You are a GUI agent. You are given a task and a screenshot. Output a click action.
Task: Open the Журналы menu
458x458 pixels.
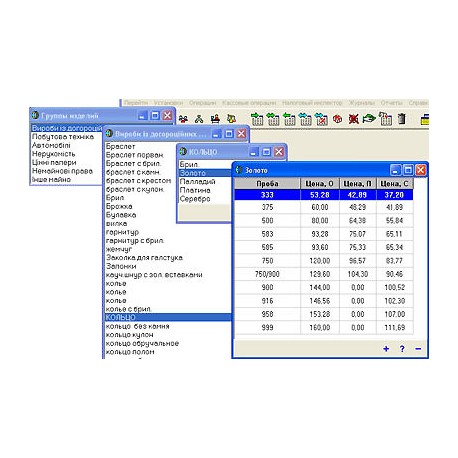362,103
